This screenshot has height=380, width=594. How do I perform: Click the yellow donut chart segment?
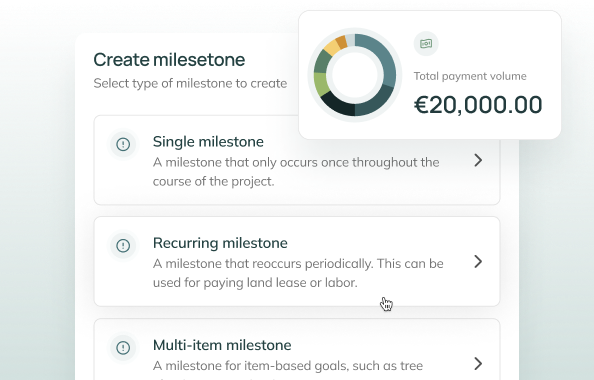tap(332, 48)
